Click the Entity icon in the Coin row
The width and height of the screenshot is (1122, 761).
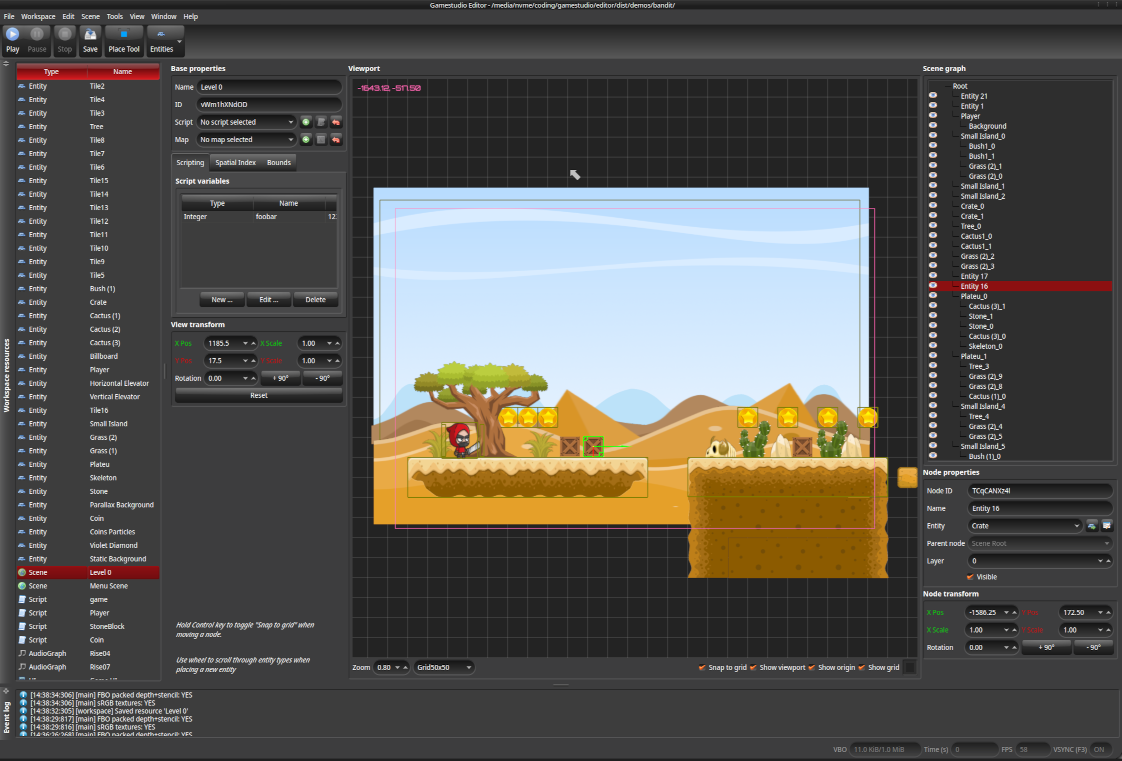click(22, 519)
